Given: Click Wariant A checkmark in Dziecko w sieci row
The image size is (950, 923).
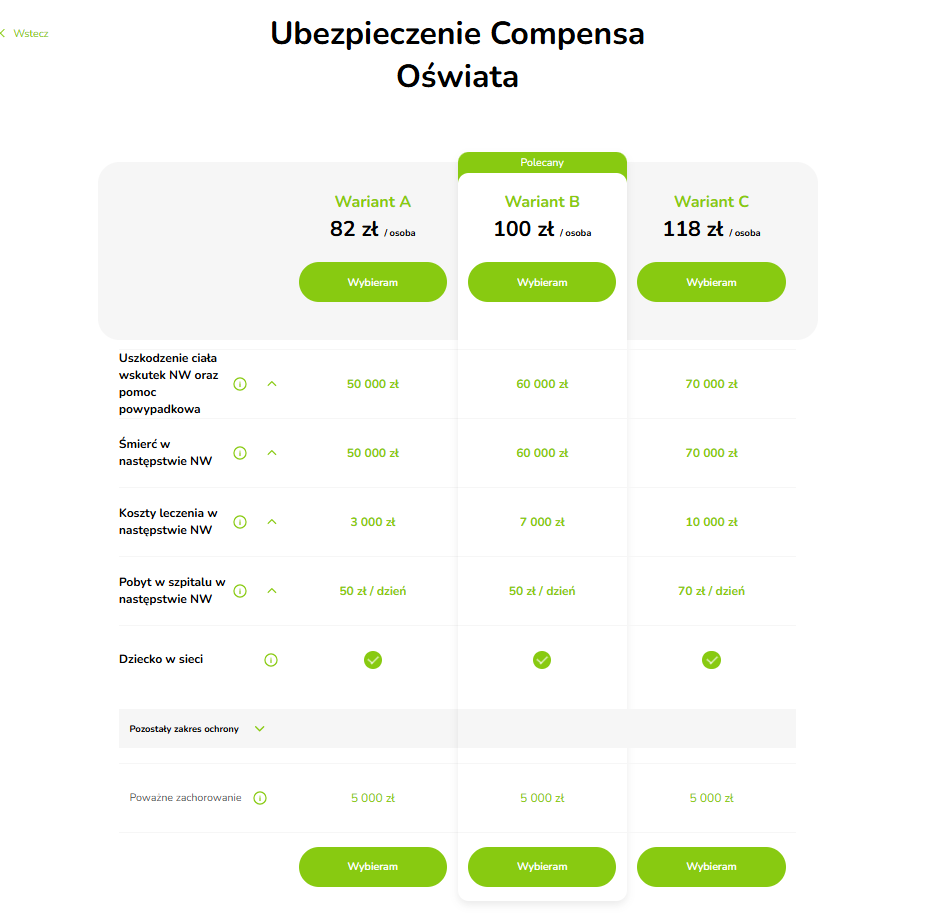Looking at the screenshot, I should coord(373,660).
